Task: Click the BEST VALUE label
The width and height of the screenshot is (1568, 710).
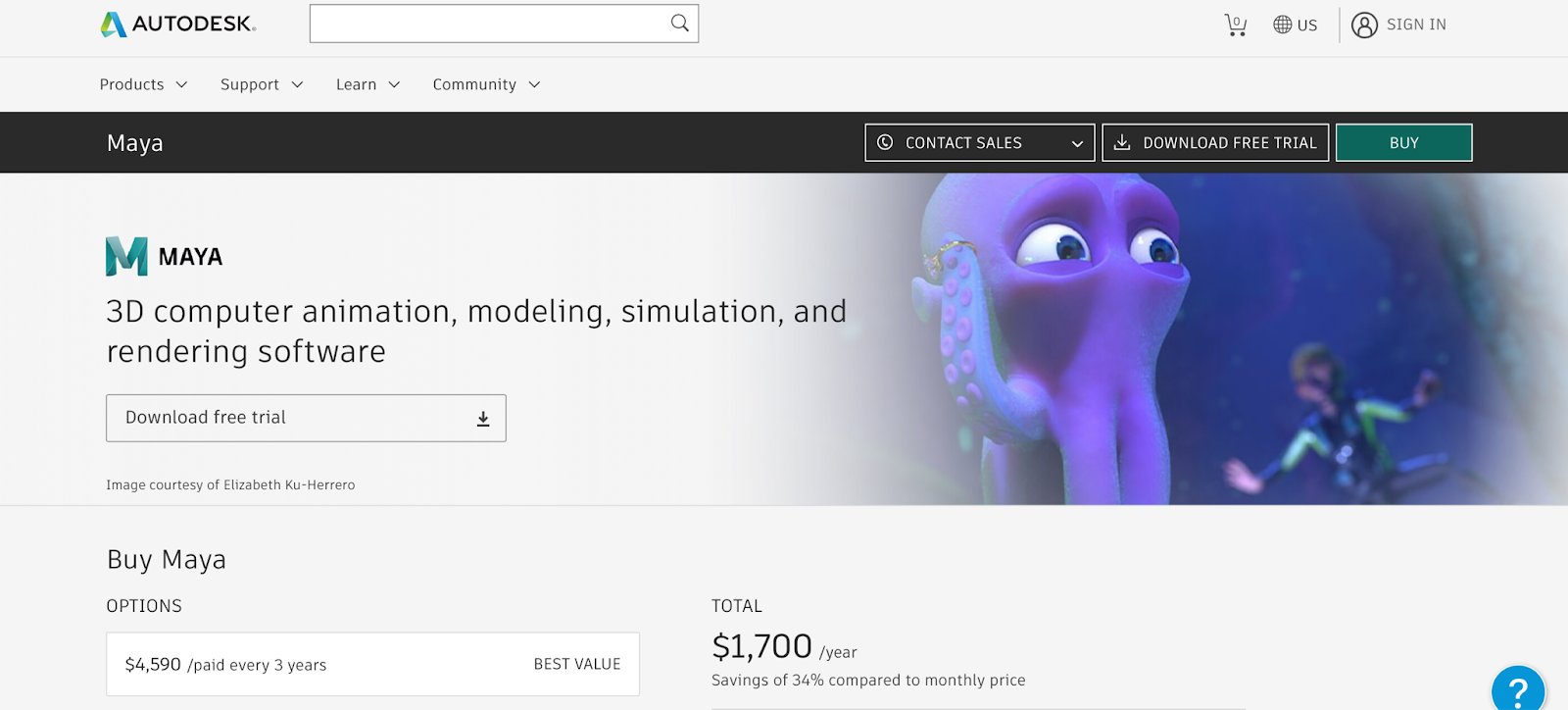Action: 577,664
